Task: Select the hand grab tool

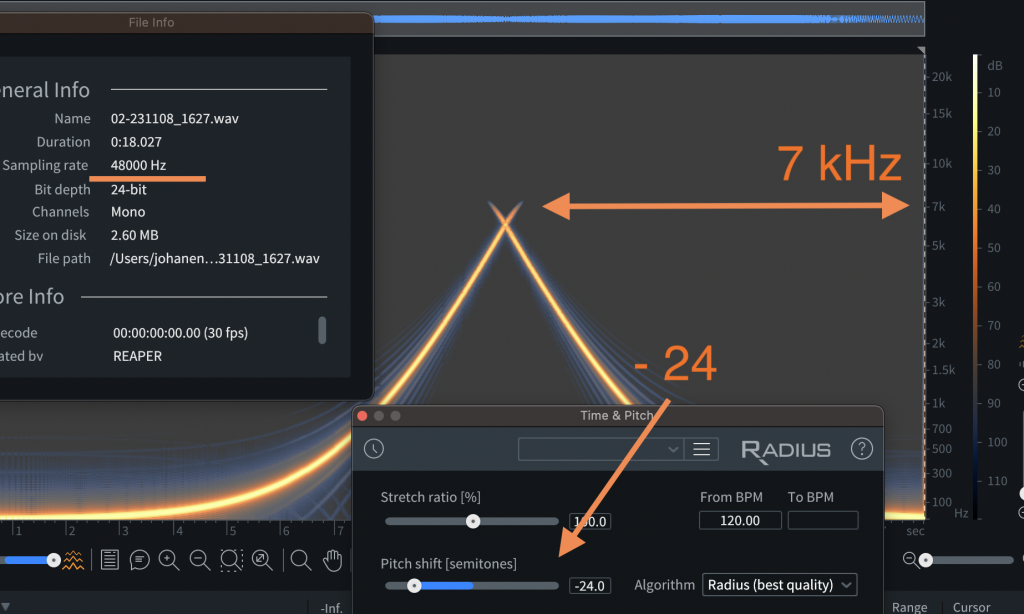Action: click(332, 560)
